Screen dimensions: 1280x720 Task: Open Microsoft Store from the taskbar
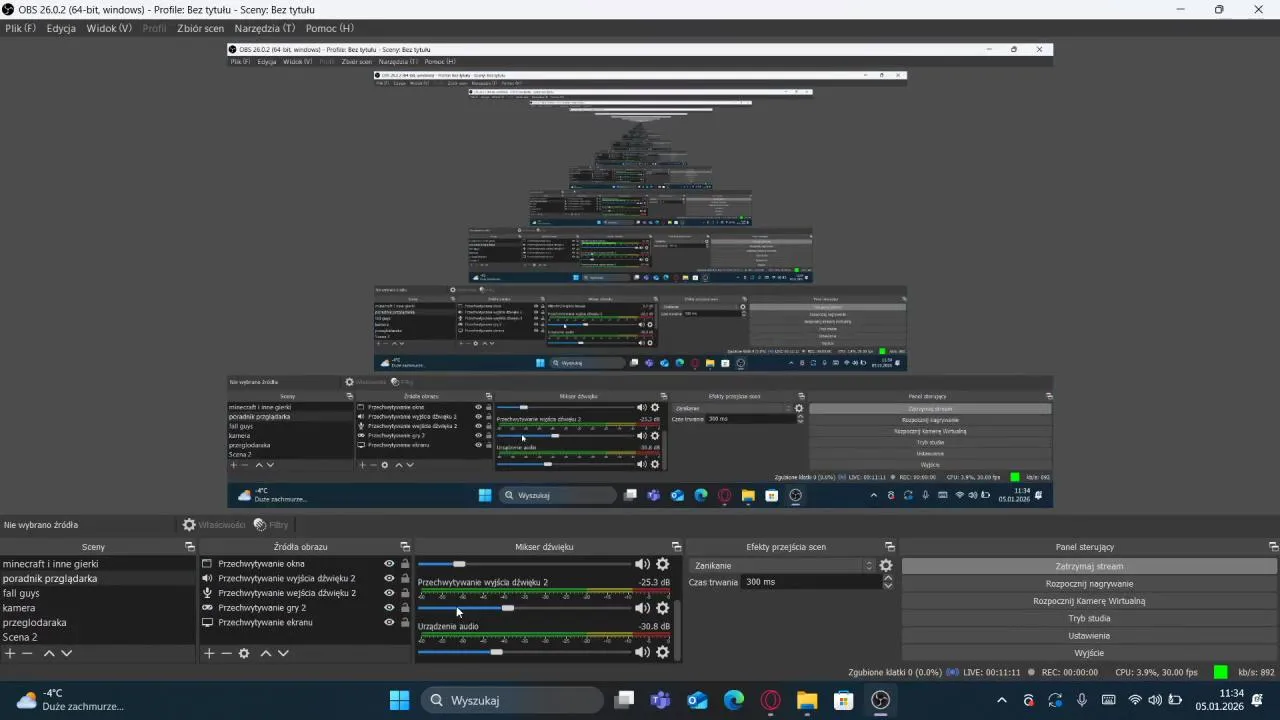pyautogui.click(x=843, y=700)
